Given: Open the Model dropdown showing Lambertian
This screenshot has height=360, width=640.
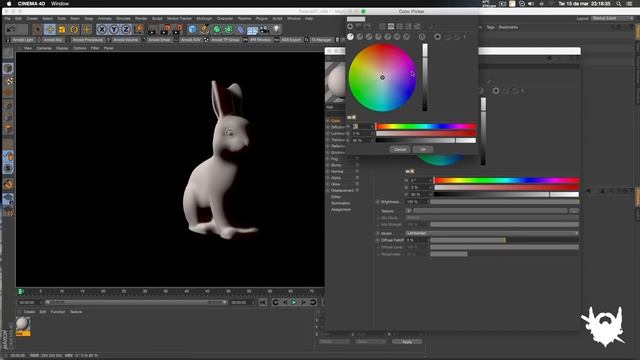Looking at the screenshot, I should [x=492, y=233].
